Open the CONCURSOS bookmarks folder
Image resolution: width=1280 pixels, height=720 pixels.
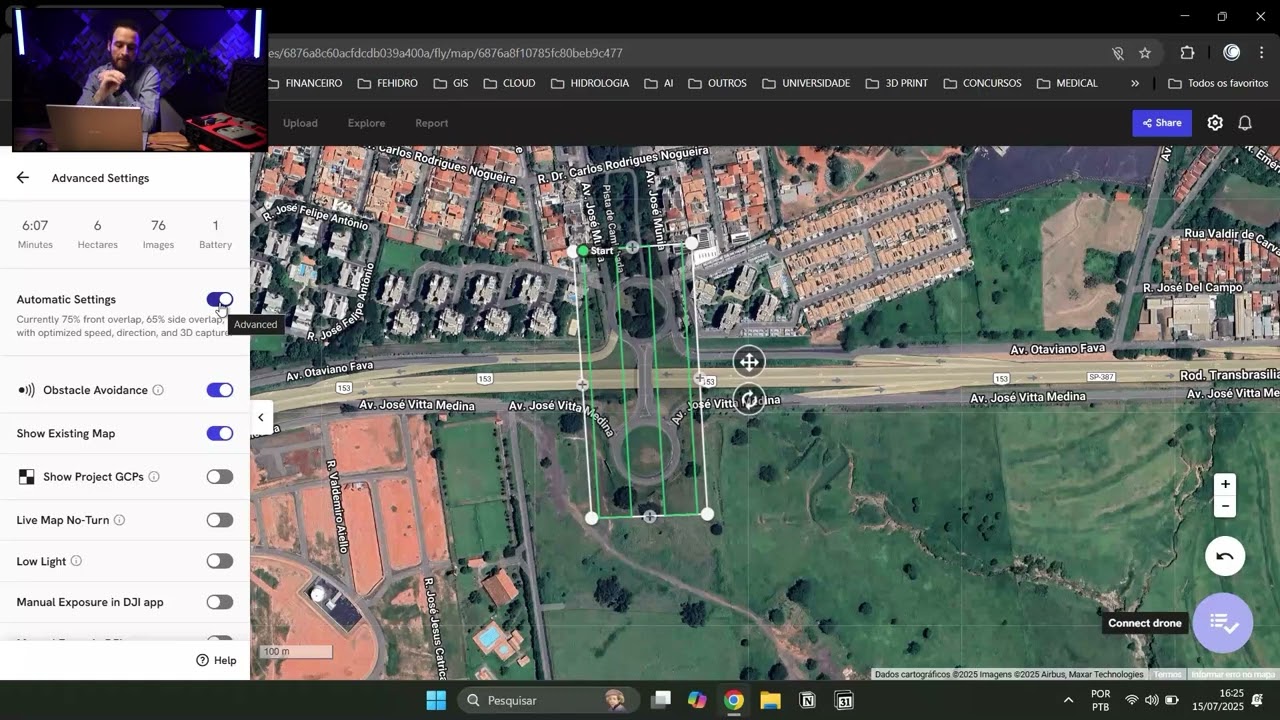pyautogui.click(x=983, y=83)
